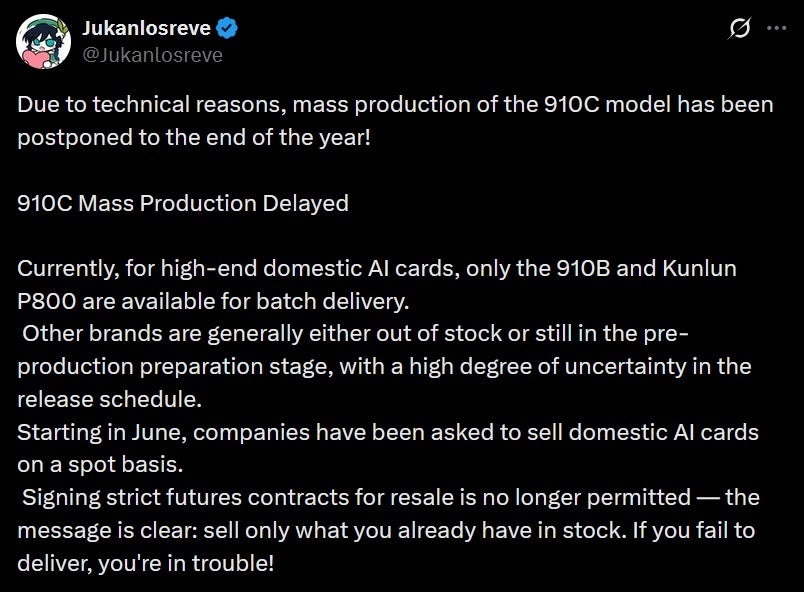
Task: Click the Grok slashed-circle icon
Action: 739,28
